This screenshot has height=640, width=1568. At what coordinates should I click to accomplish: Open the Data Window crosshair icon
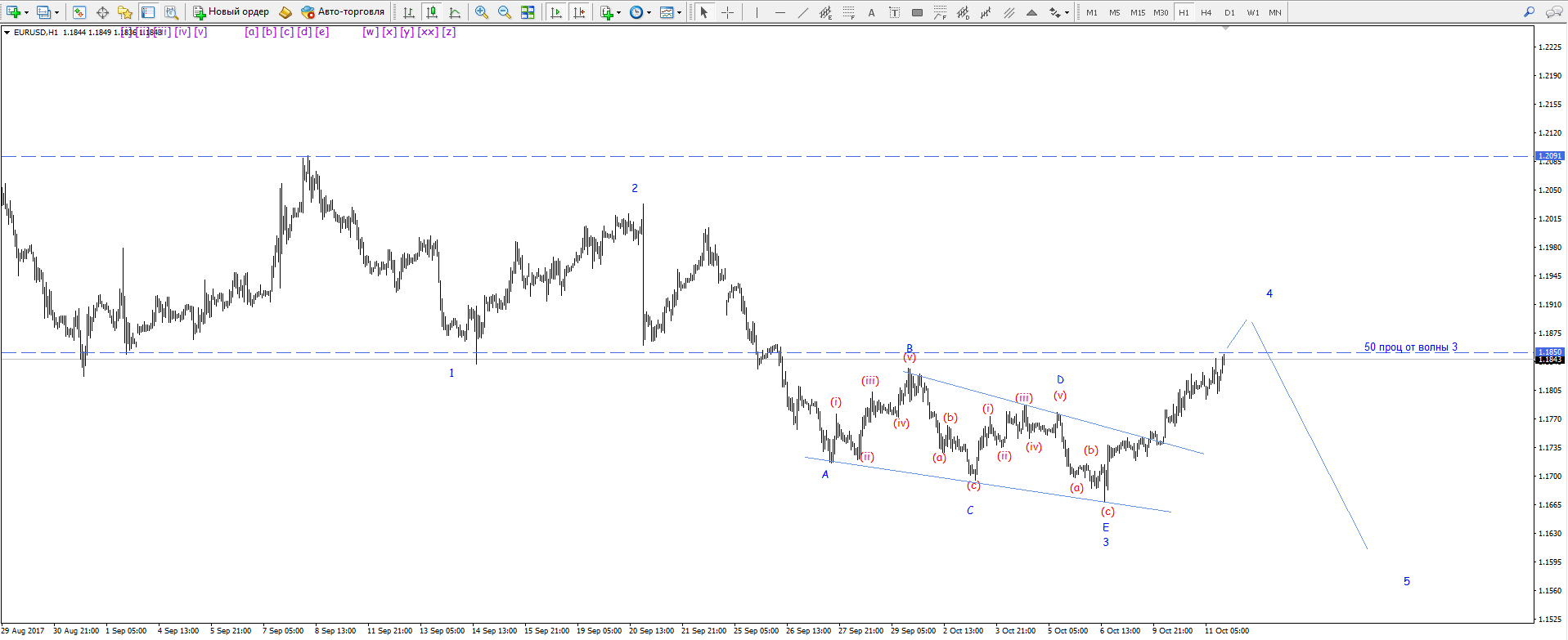click(x=102, y=12)
